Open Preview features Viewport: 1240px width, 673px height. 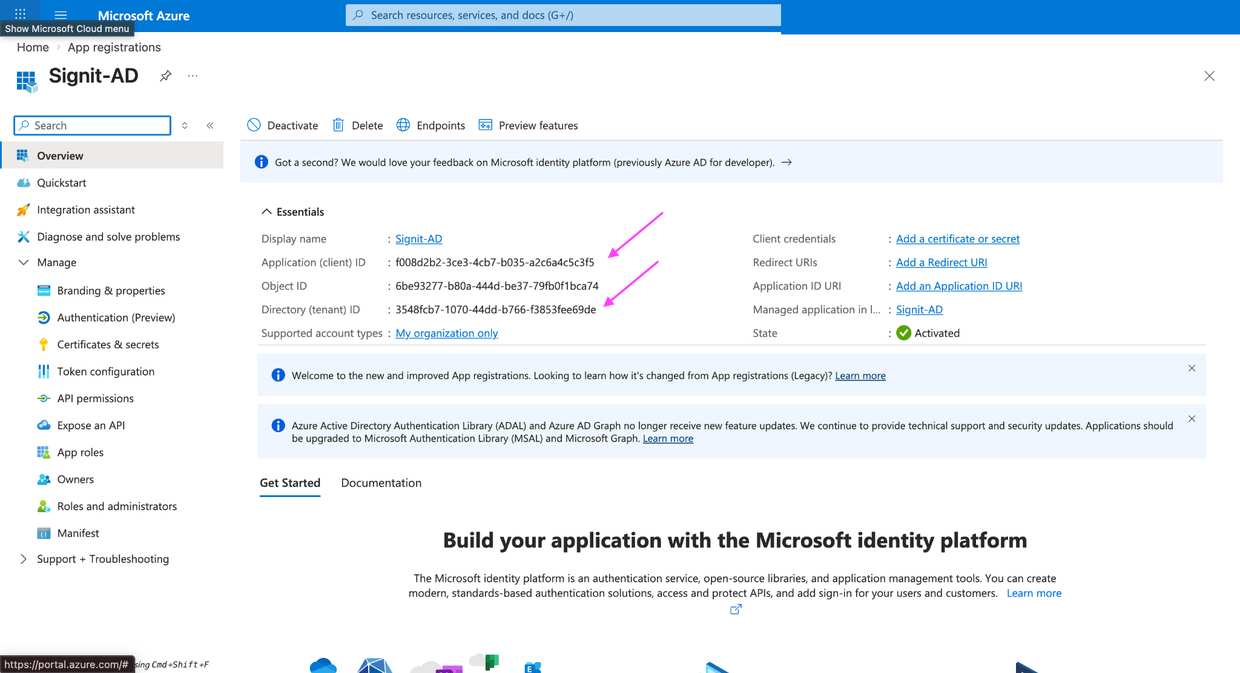[528, 125]
